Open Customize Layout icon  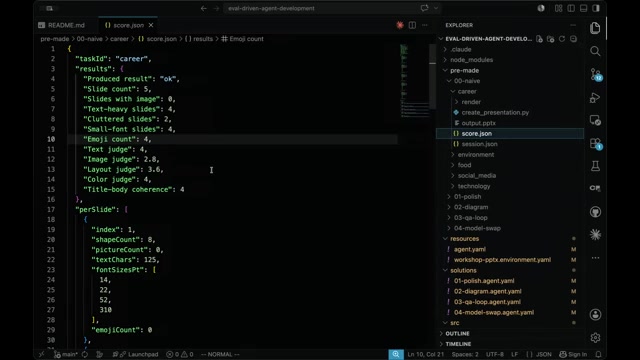click(x=558, y=8)
